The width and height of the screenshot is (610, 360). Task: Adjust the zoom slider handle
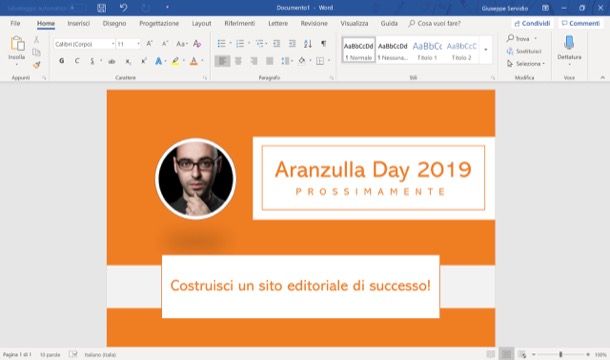(x=561, y=355)
